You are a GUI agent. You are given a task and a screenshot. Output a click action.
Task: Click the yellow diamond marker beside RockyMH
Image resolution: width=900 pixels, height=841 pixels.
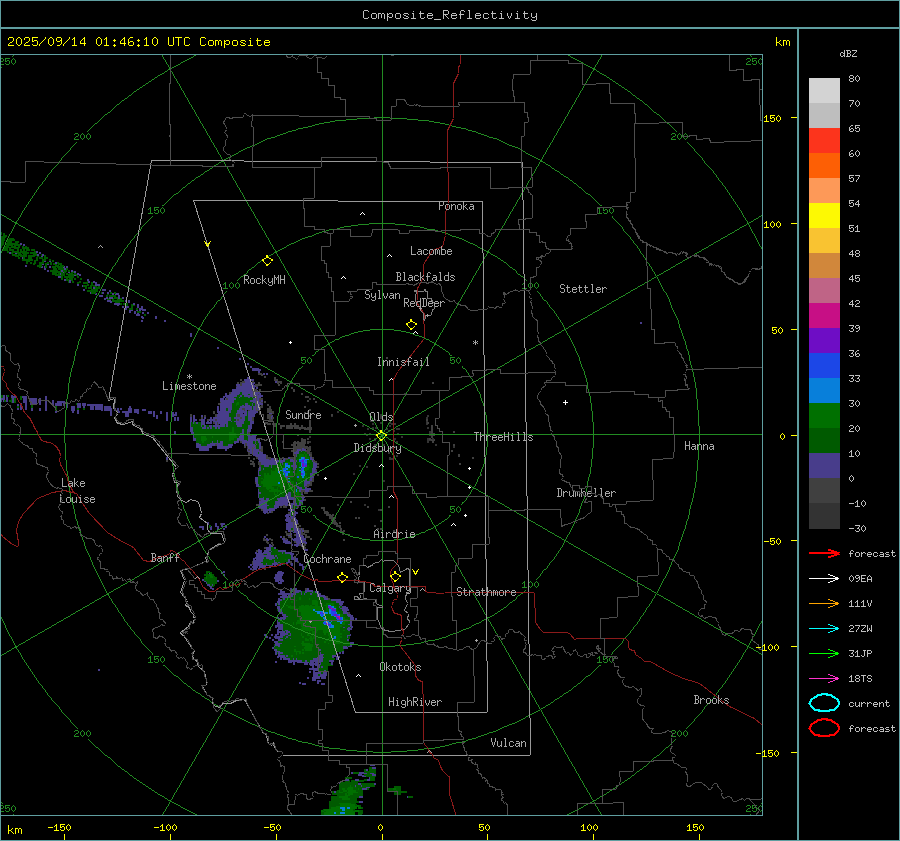[x=267, y=261]
